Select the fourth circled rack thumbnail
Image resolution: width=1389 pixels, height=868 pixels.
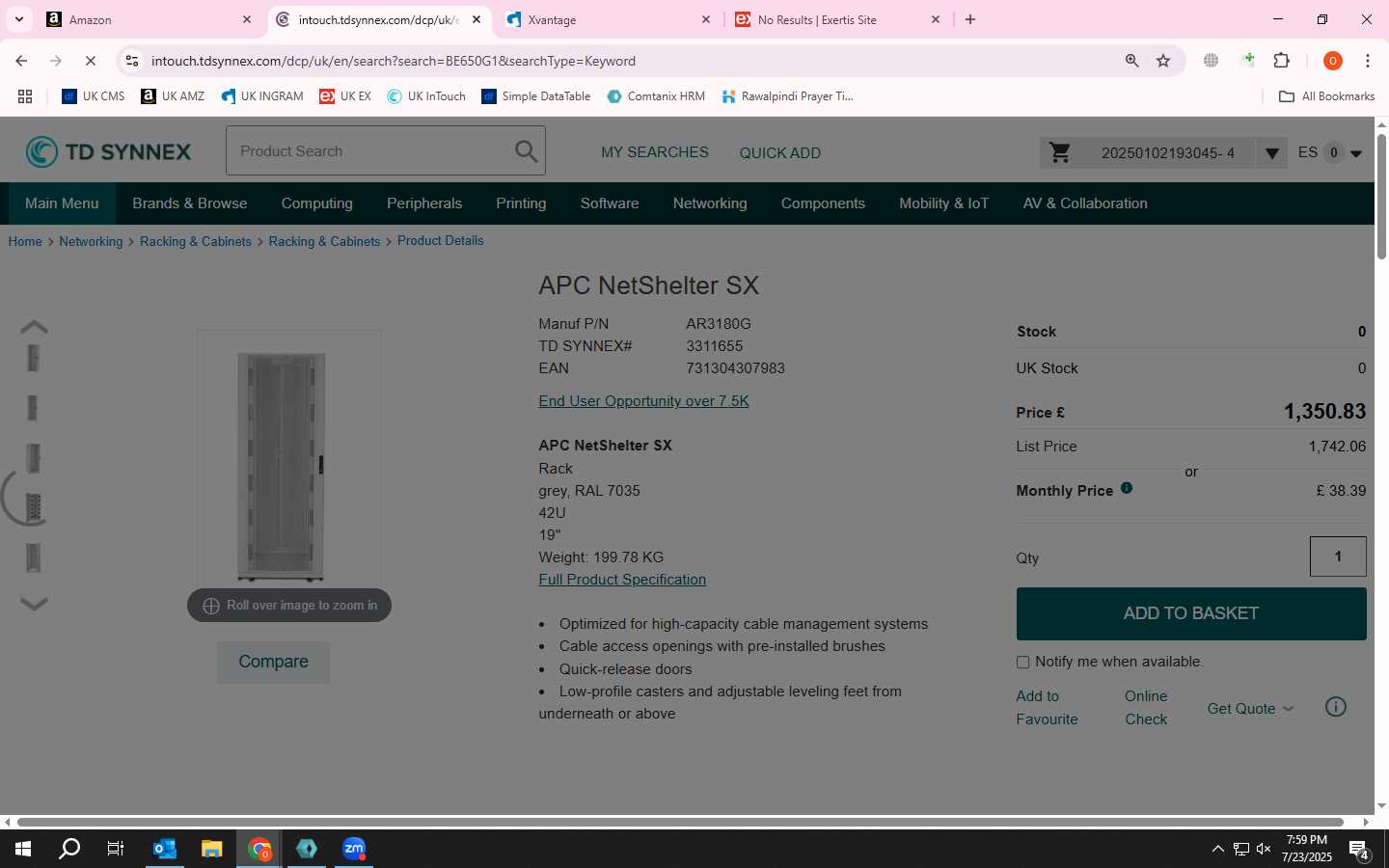pyautogui.click(x=34, y=507)
